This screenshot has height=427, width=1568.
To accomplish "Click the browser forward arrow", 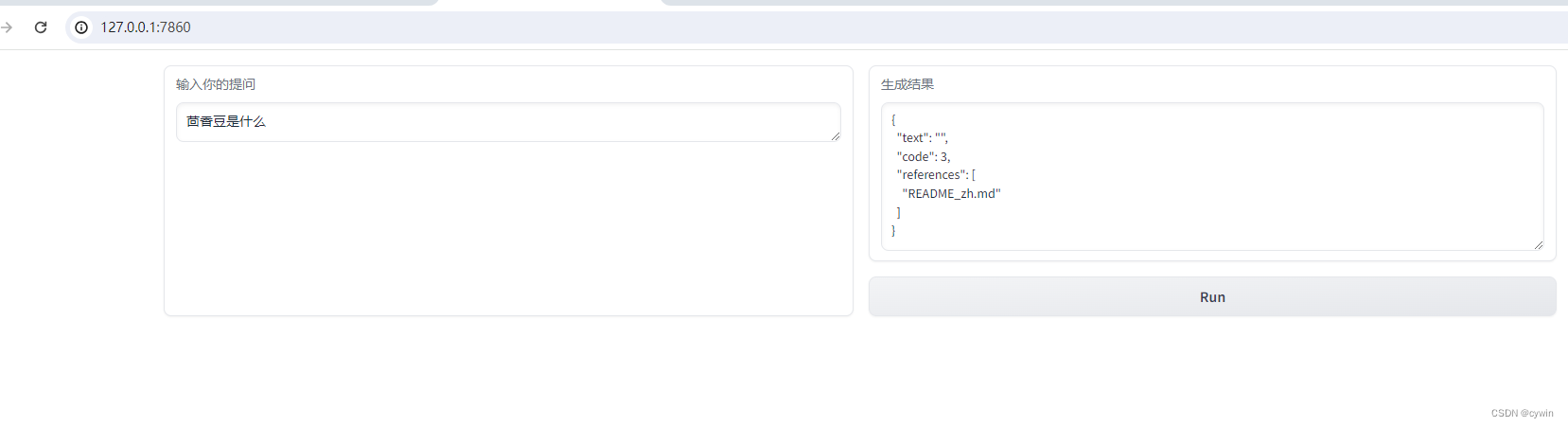I will [x=7, y=27].
